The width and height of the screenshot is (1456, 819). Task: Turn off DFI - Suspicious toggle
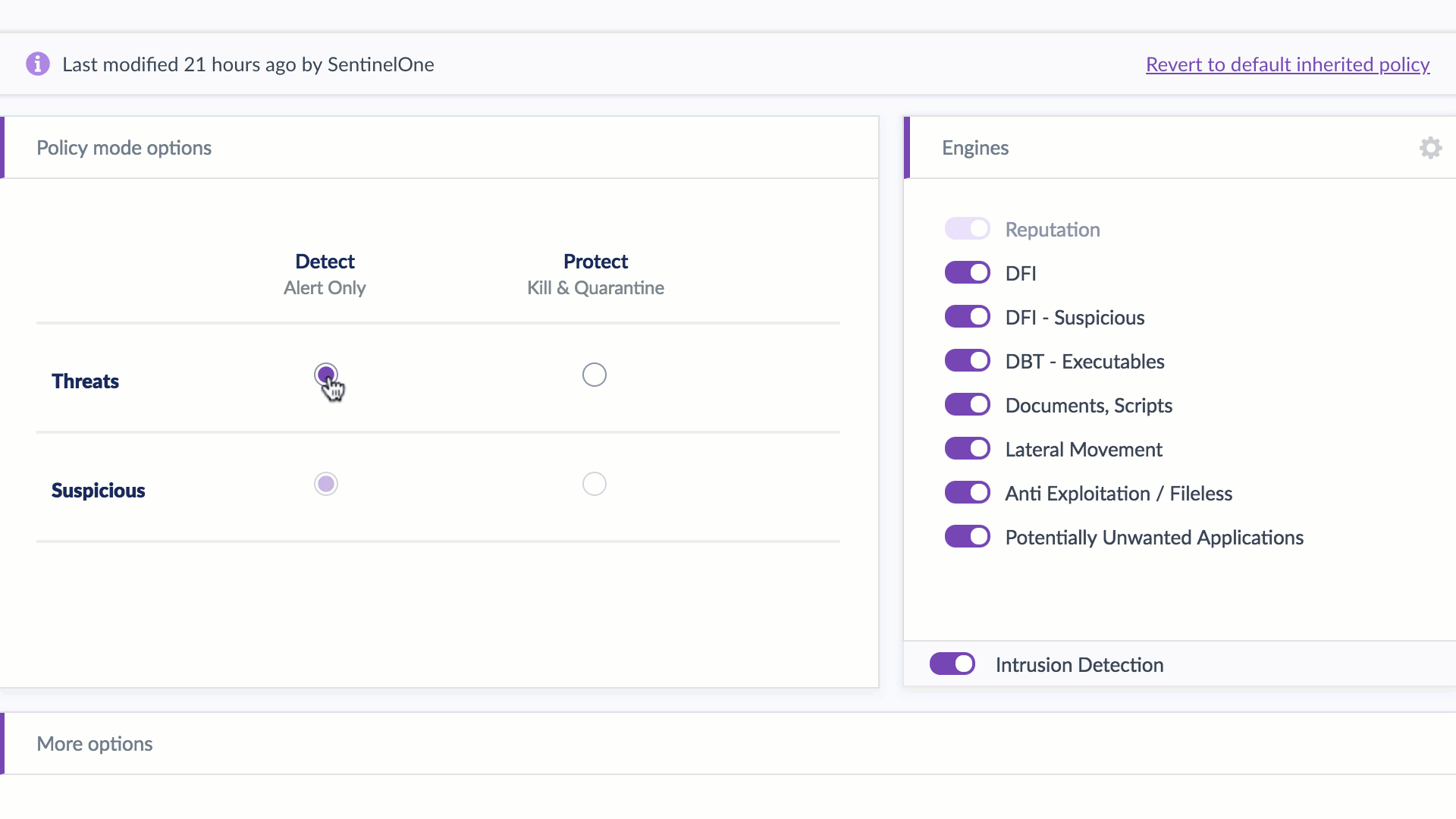click(x=967, y=317)
